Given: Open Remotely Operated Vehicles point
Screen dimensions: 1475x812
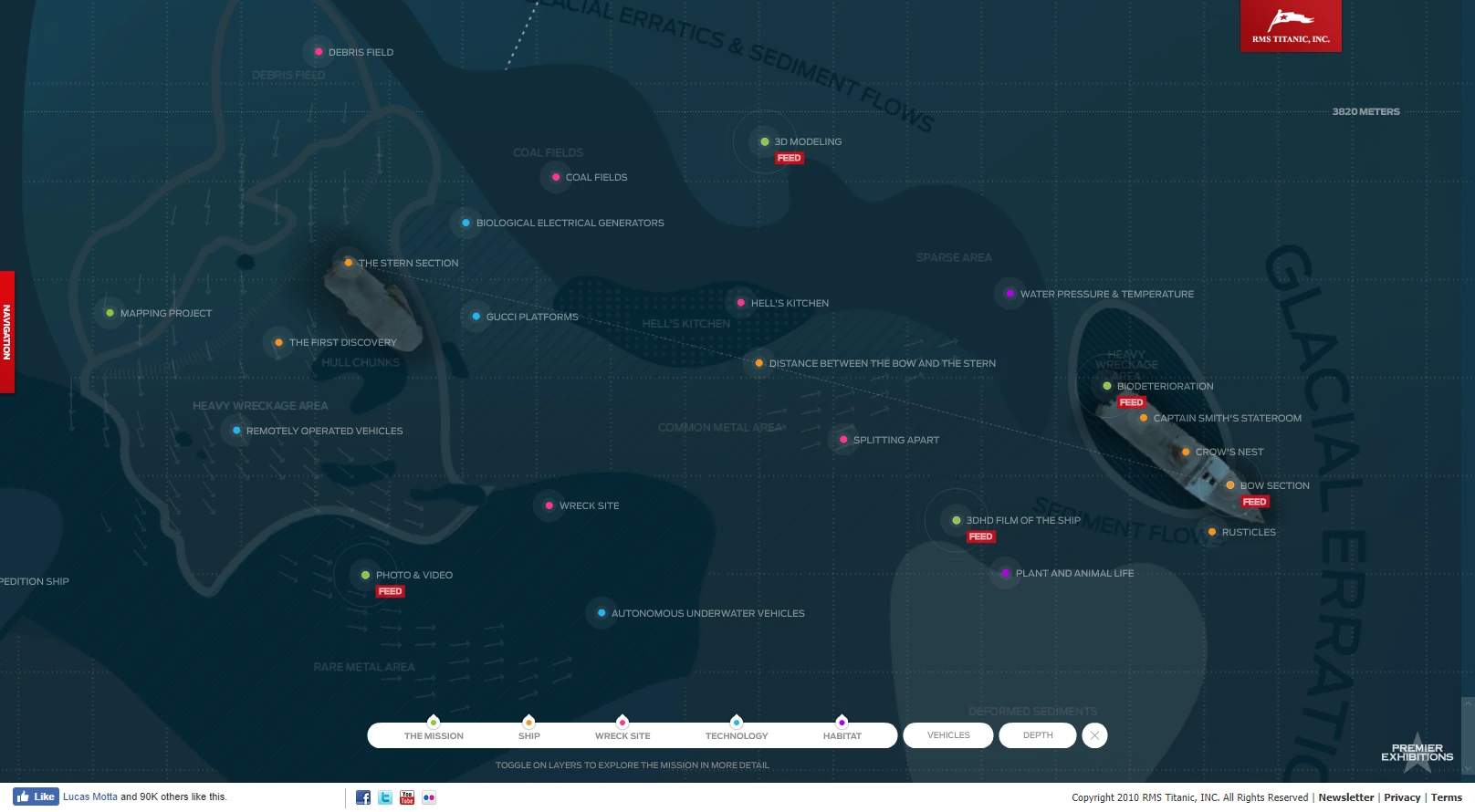Looking at the screenshot, I should coord(235,431).
